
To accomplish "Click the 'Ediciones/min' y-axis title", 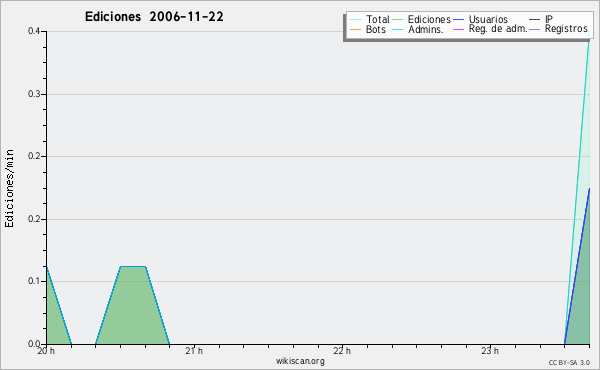I will tap(9, 188).
